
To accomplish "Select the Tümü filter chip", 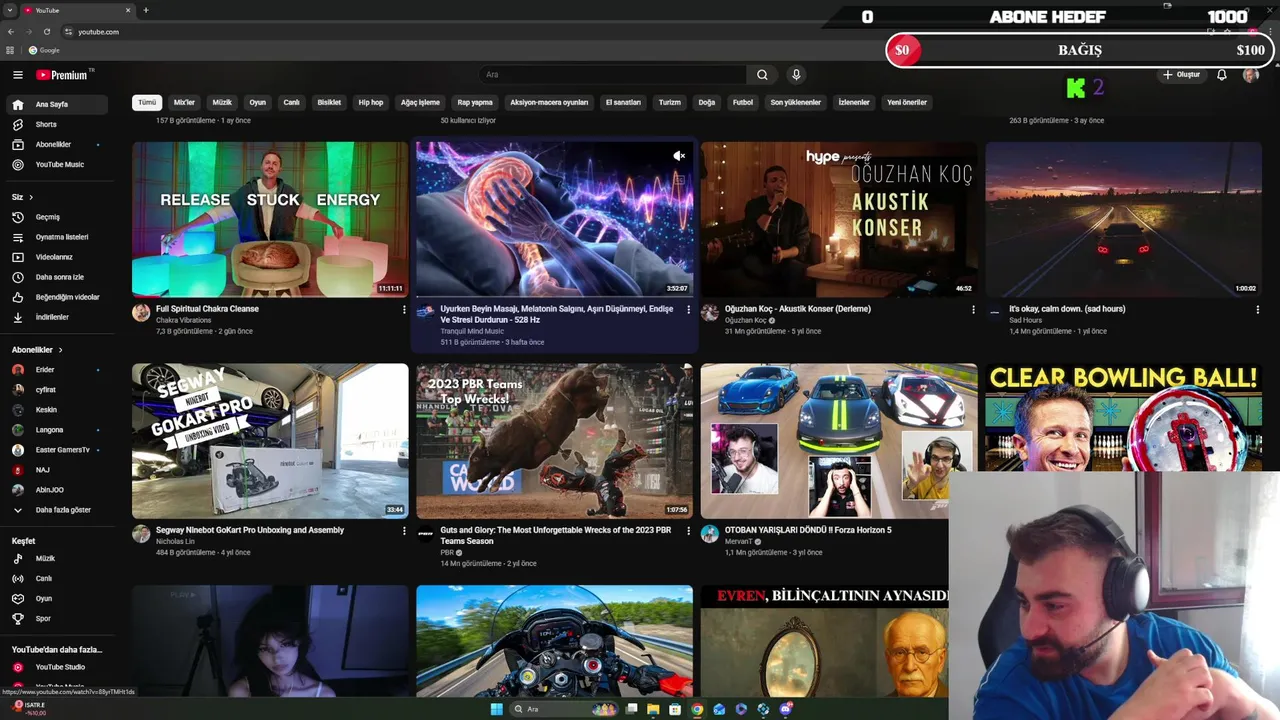I will pyautogui.click(x=147, y=102).
